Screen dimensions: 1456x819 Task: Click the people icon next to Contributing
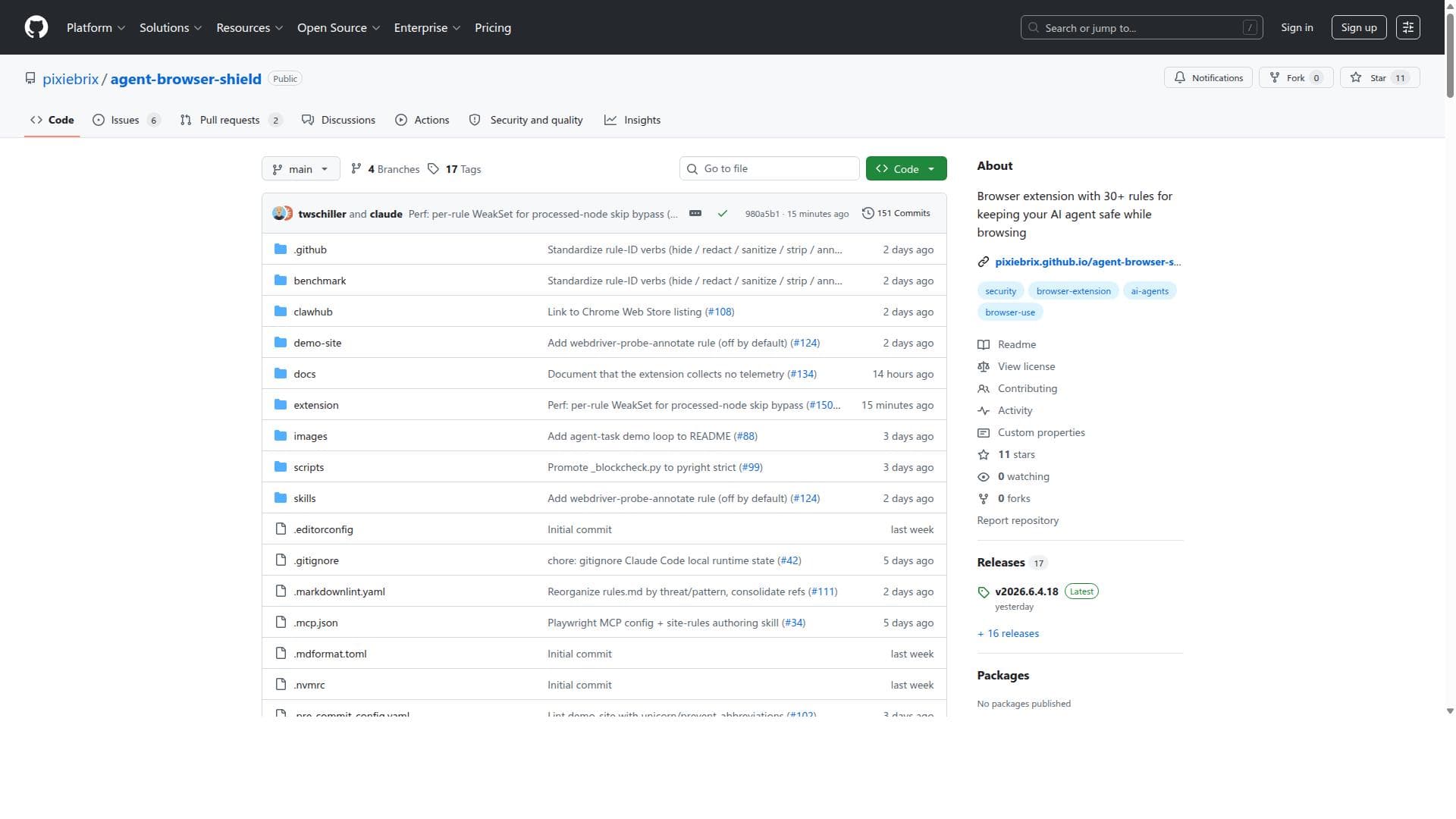[984, 388]
